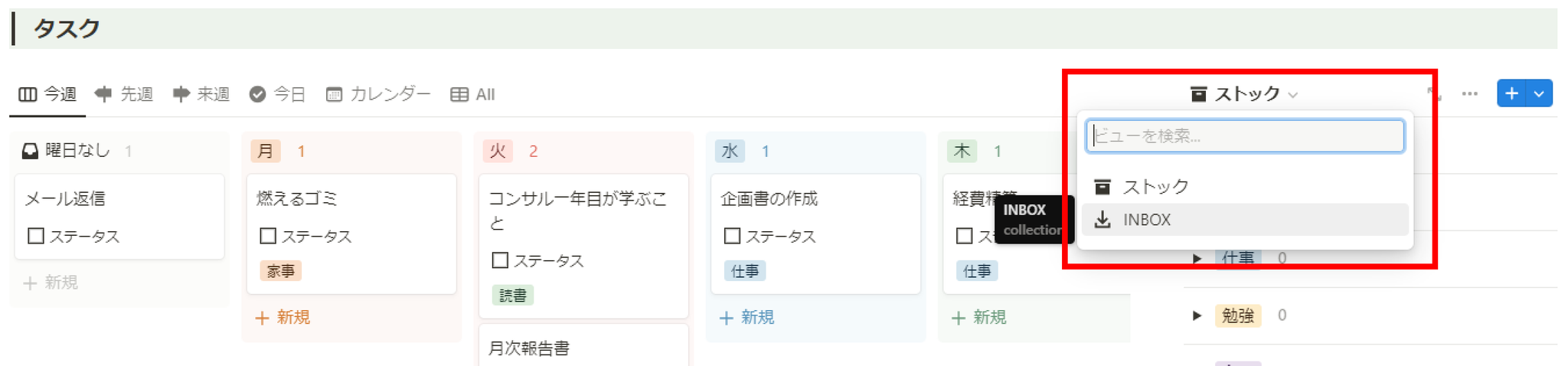Screen dimensions: 1568x366
Task: Click the 家事 colored tag
Action: [x=281, y=271]
